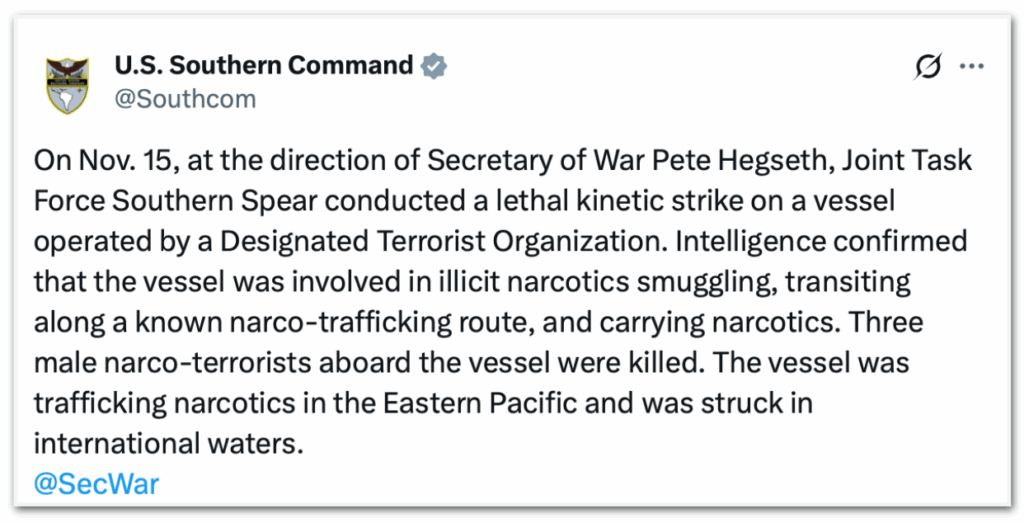
Task: Open the three-dot more options menu
Action: pyautogui.click(x=973, y=67)
